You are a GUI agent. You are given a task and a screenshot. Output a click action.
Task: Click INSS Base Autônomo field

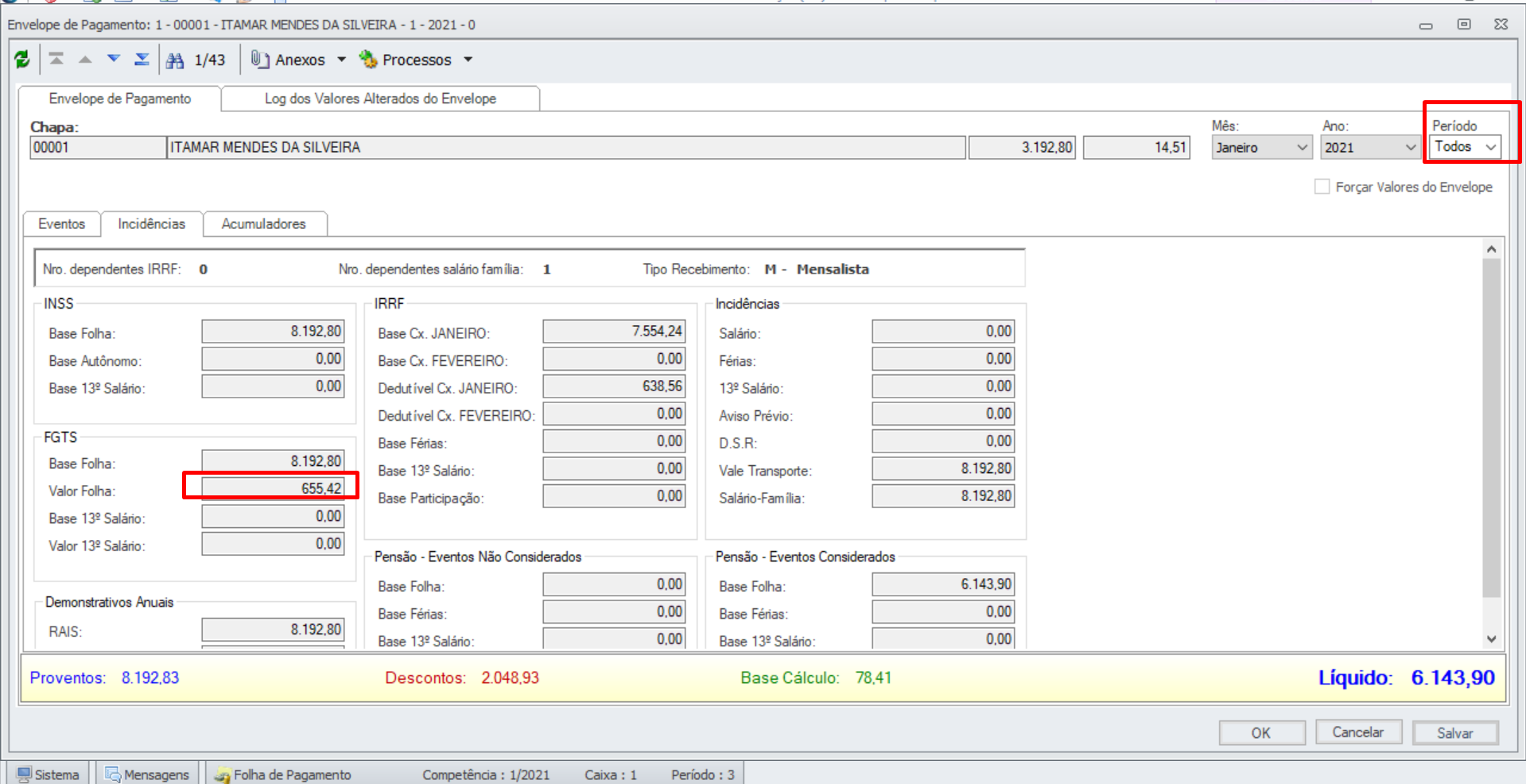point(273,359)
